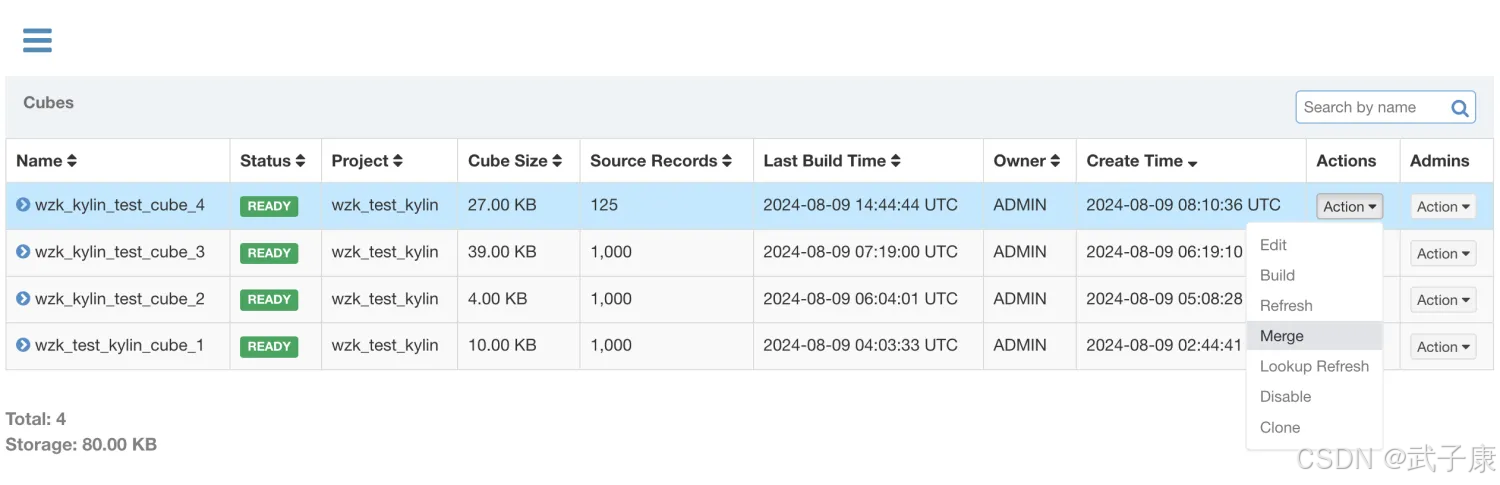Click the Search by name field

1370,107
